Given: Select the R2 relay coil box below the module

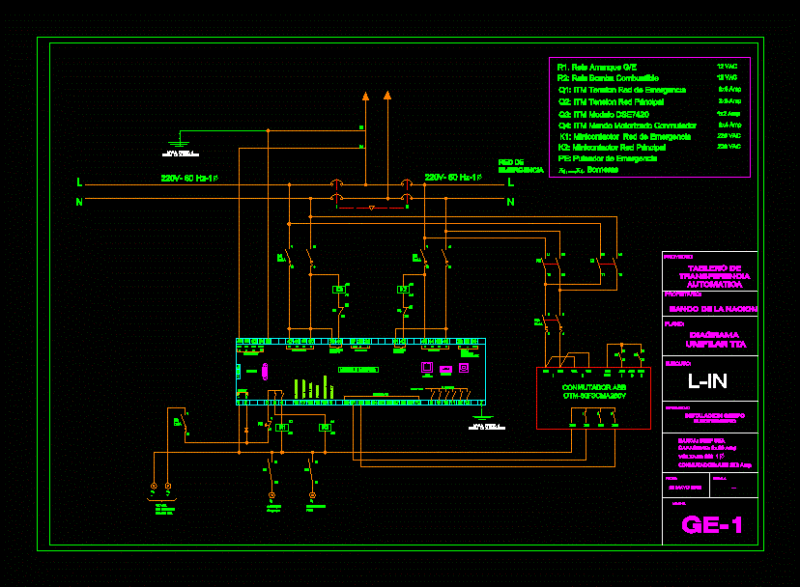Looking at the screenshot, I should [x=324, y=428].
